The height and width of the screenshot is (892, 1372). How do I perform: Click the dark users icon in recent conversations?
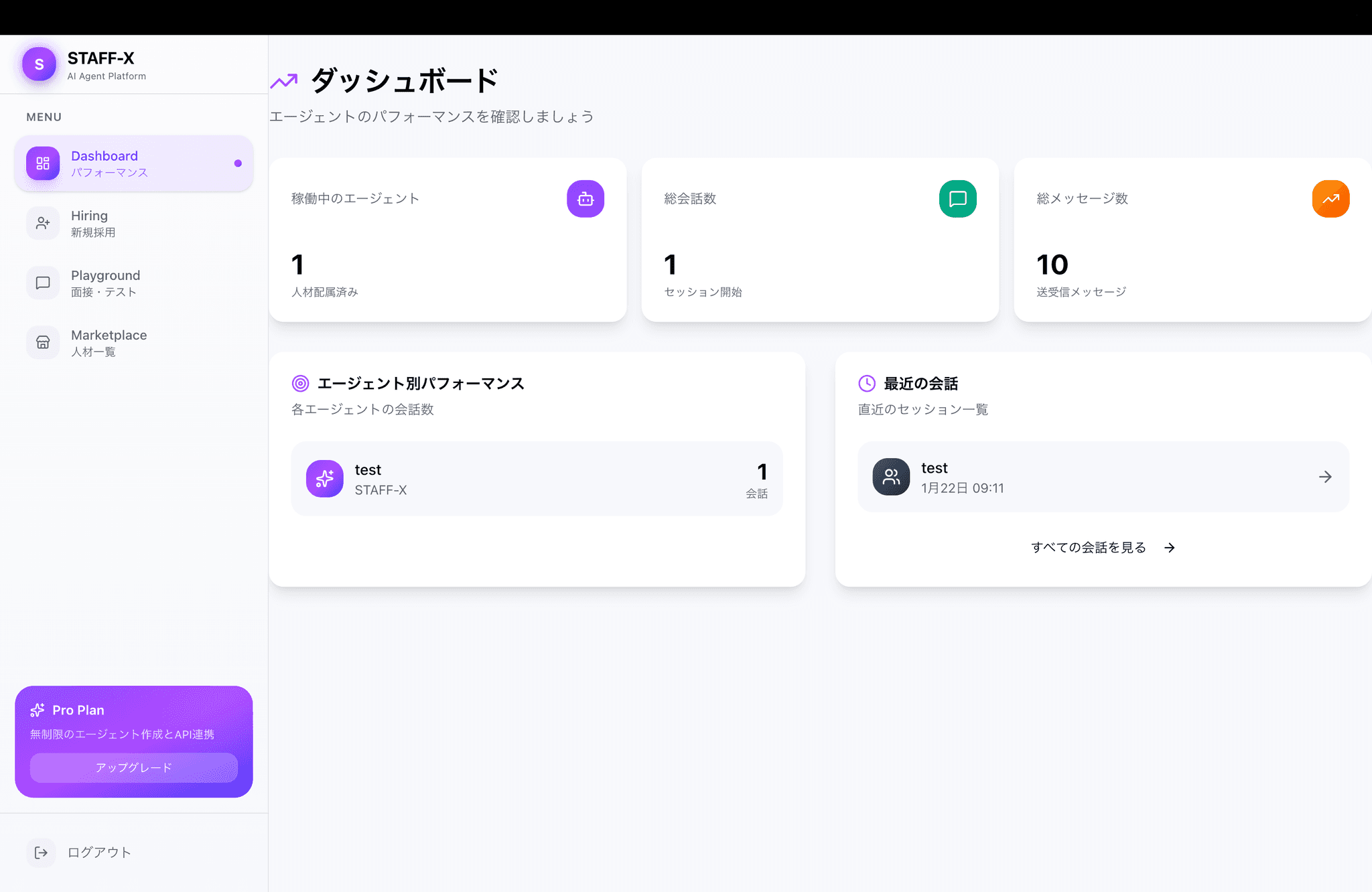(891, 477)
